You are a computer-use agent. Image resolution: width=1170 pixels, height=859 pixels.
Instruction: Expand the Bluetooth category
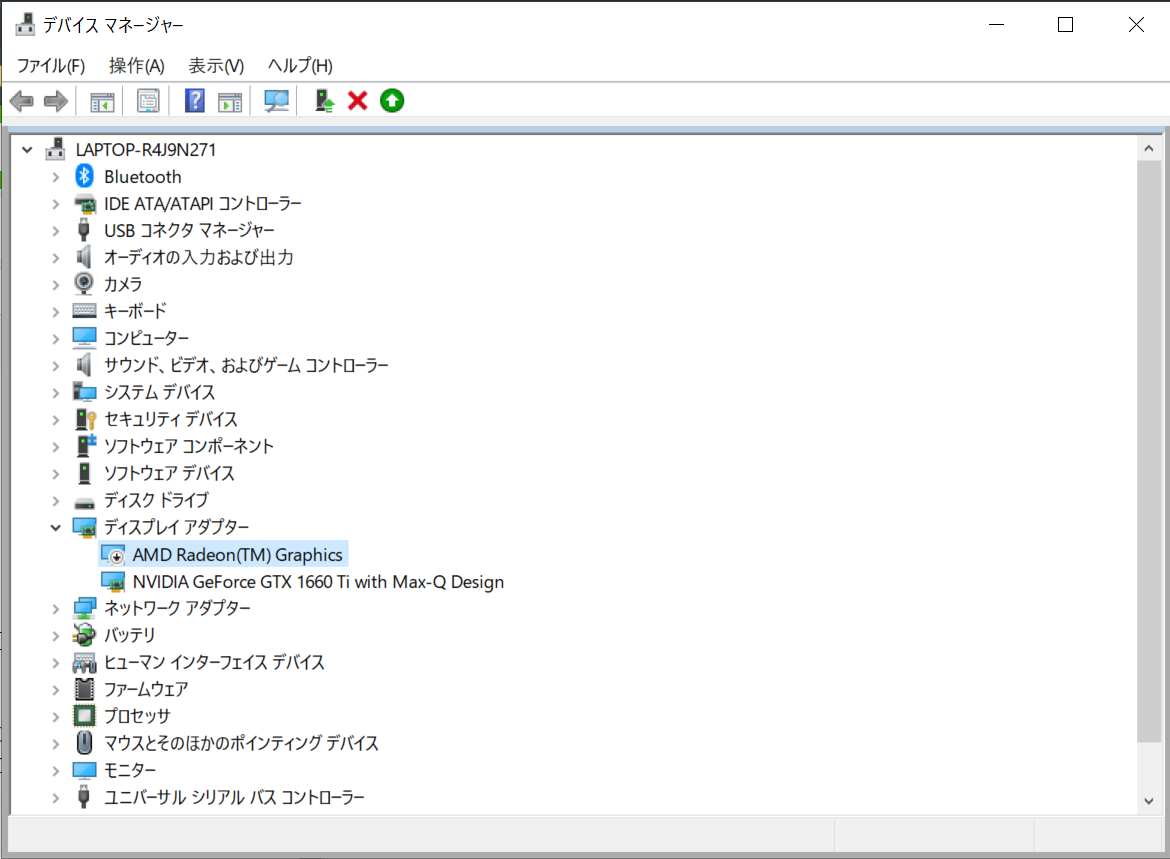[x=56, y=178]
